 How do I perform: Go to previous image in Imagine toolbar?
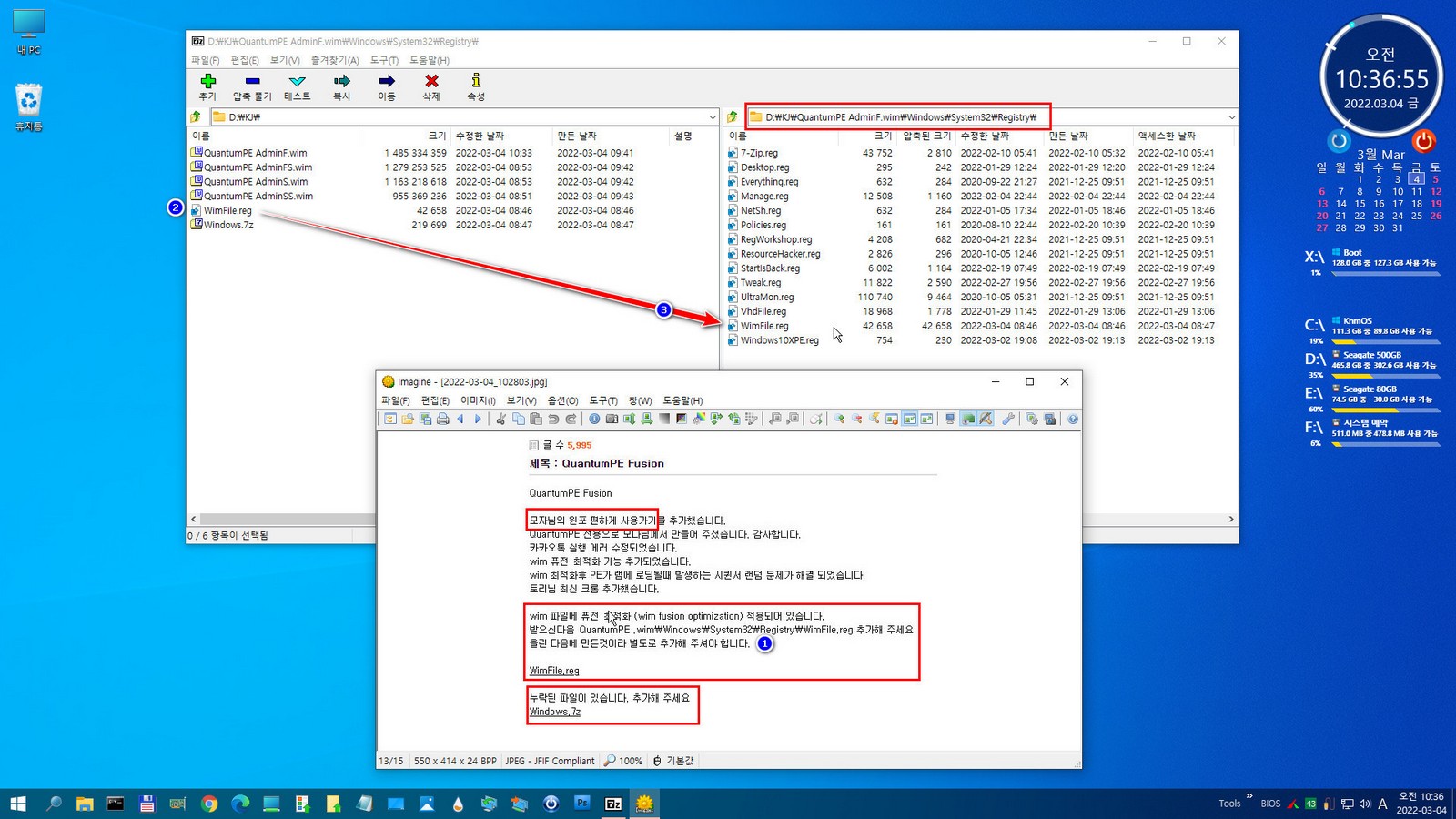click(460, 419)
